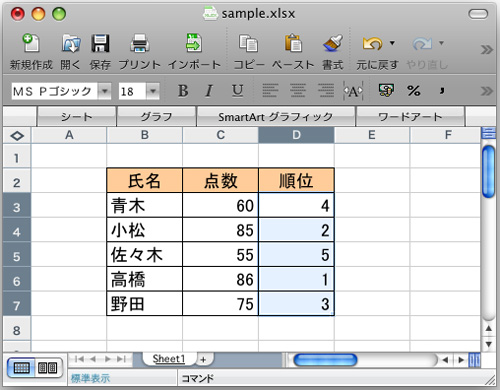Click the vertical scrollbar thumb
The width and height of the screenshot is (500, 390).
[x=489, y=172]
